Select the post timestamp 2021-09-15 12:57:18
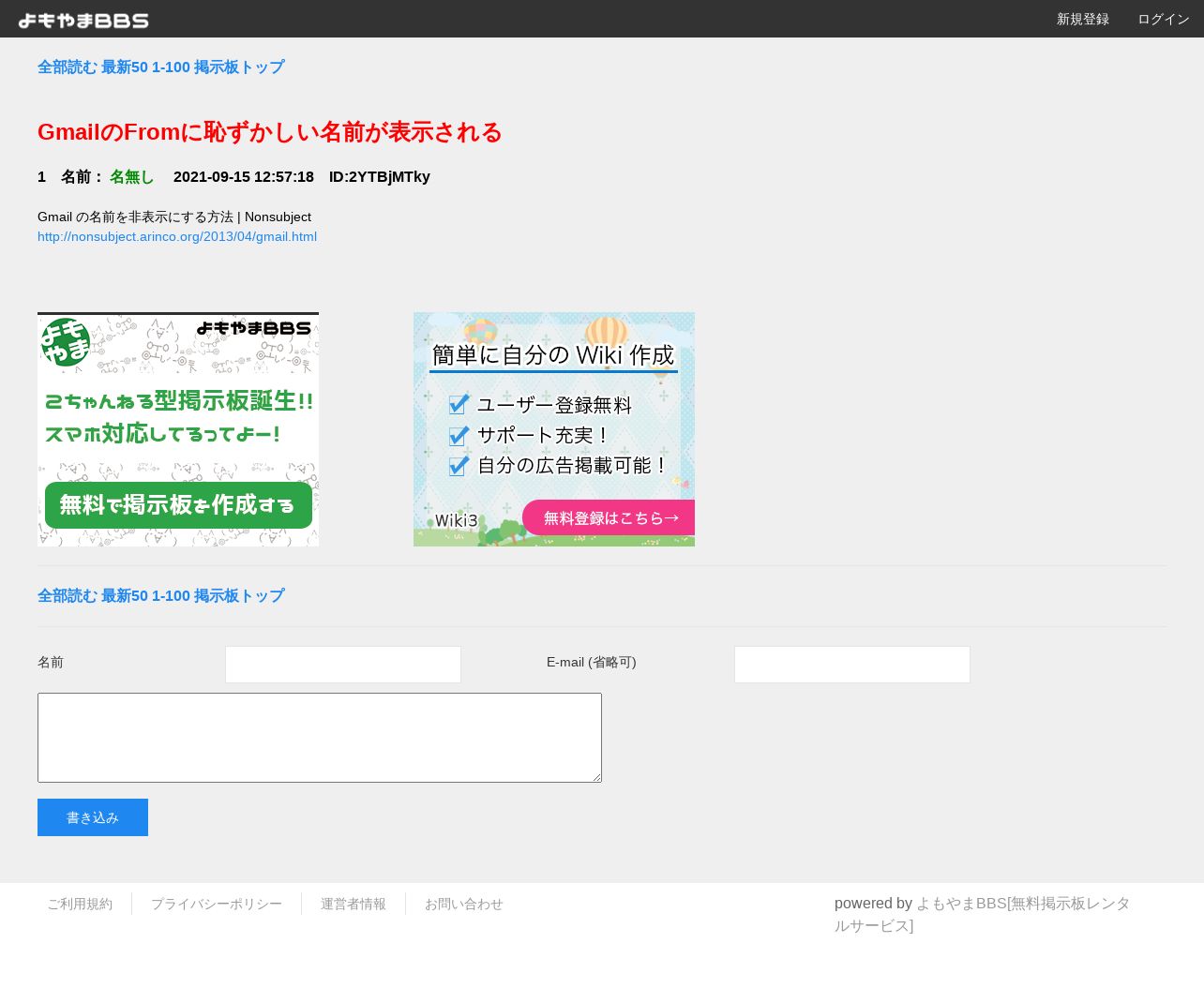 (244, 177)
